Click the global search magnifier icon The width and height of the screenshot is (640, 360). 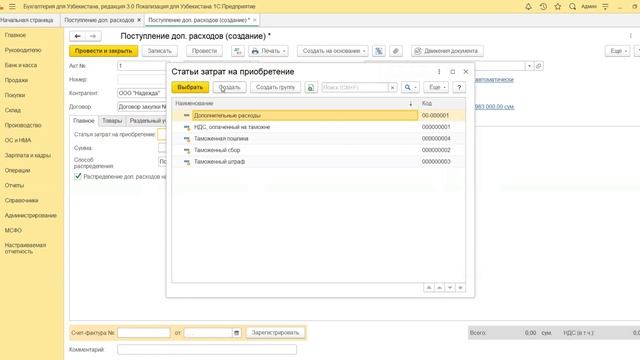pyautogui.click(x=572, y=7)
